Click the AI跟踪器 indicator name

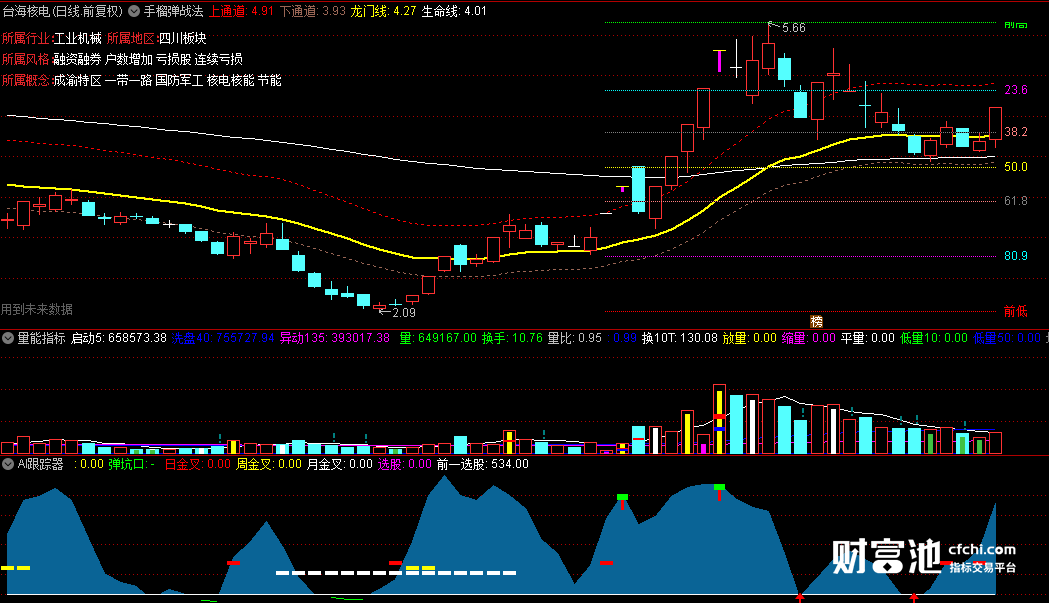pos(41,464)
